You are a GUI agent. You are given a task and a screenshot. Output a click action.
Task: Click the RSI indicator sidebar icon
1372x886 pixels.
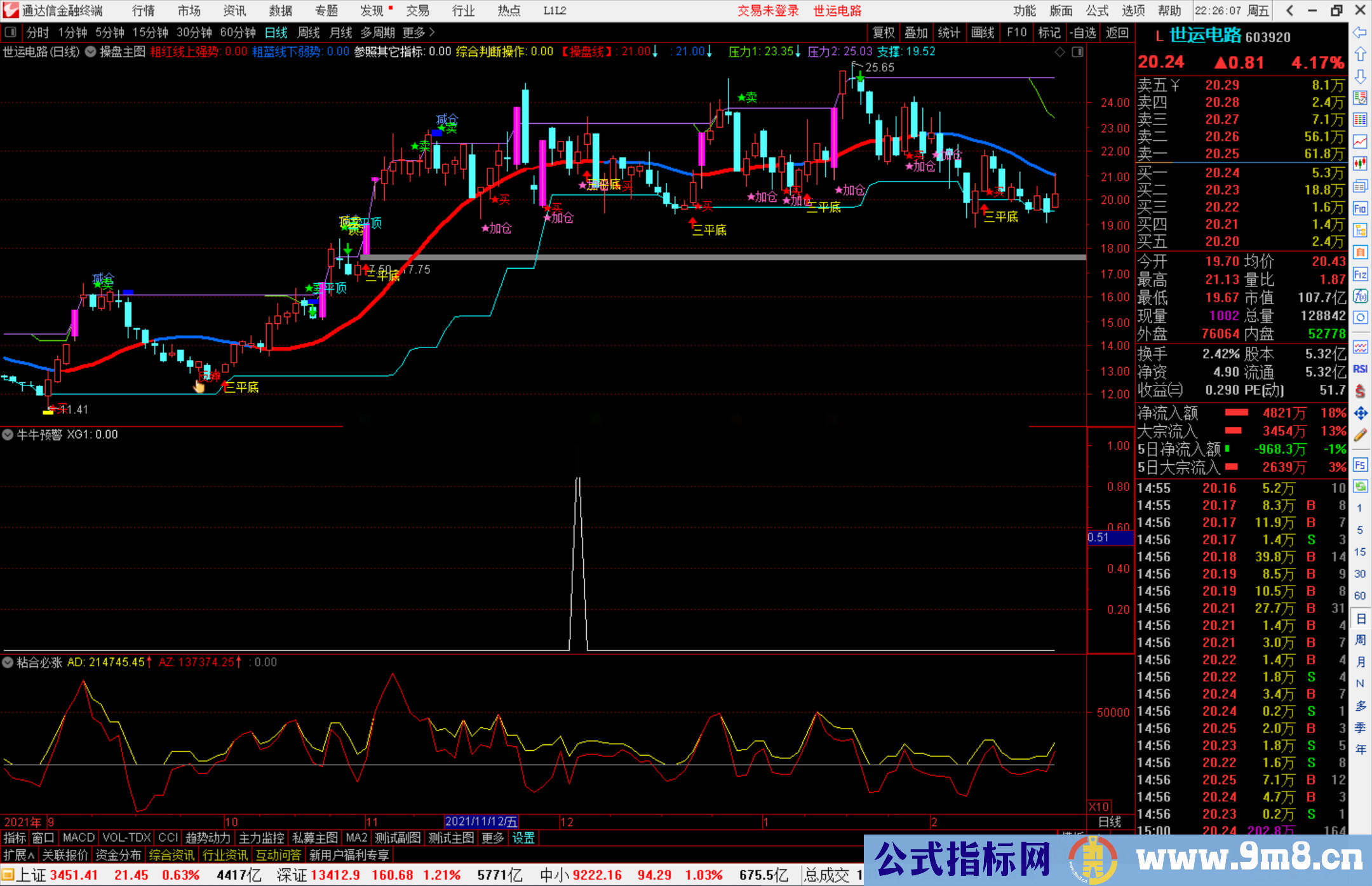click(x=1360, y=369)
